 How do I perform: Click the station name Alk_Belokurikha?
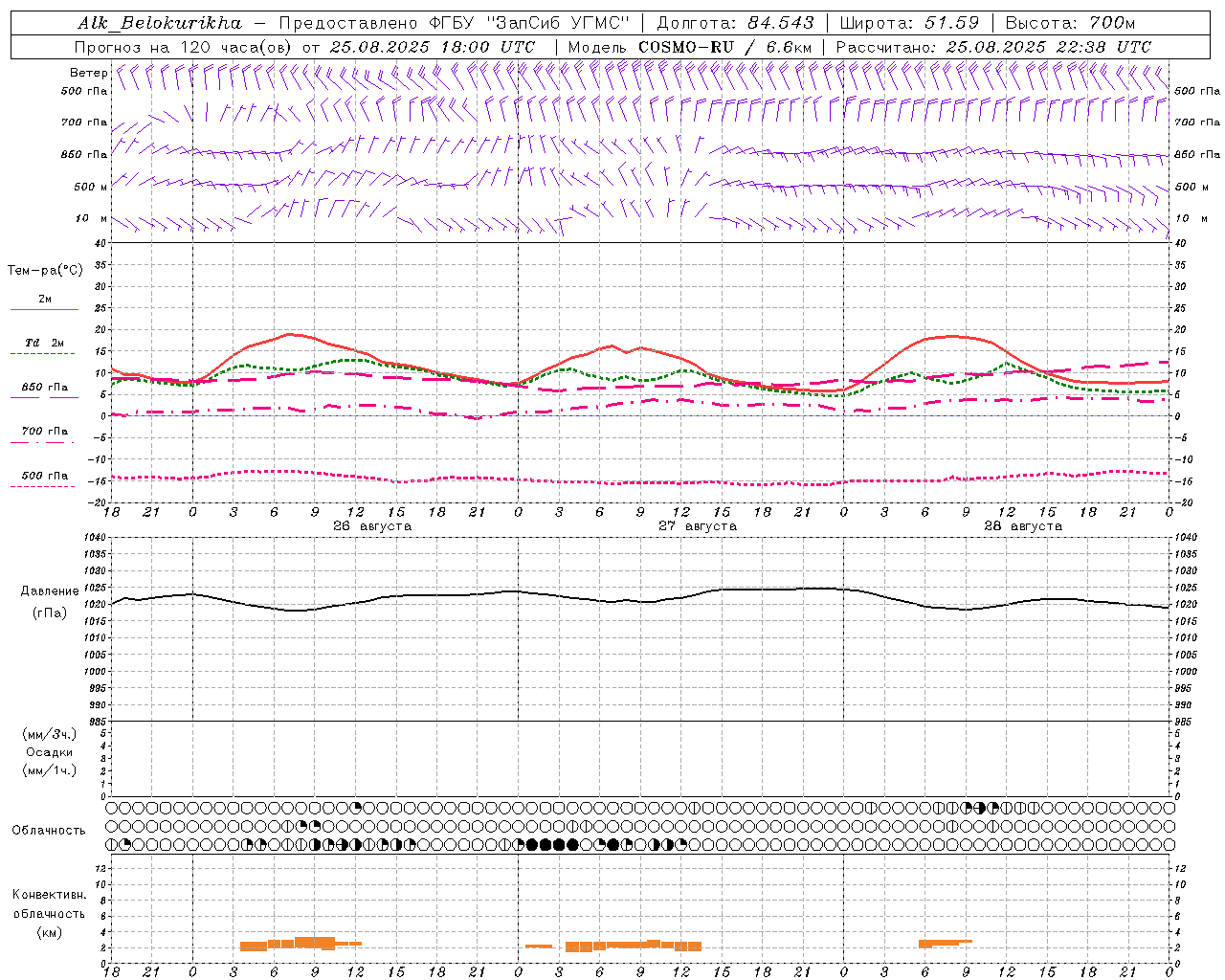coord(160,23)
